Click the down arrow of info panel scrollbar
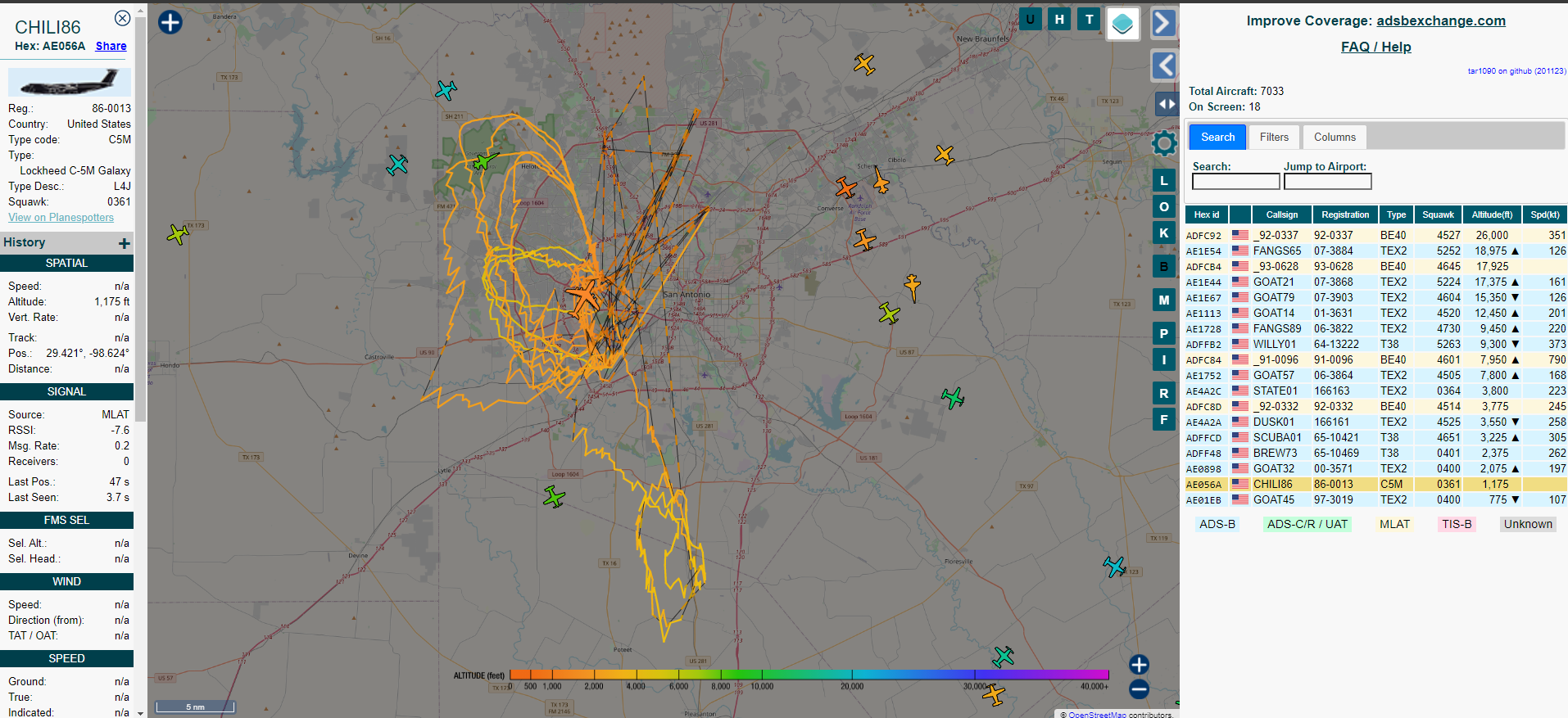This screenshot has height=718, width=1568. [x=140, y=713]
